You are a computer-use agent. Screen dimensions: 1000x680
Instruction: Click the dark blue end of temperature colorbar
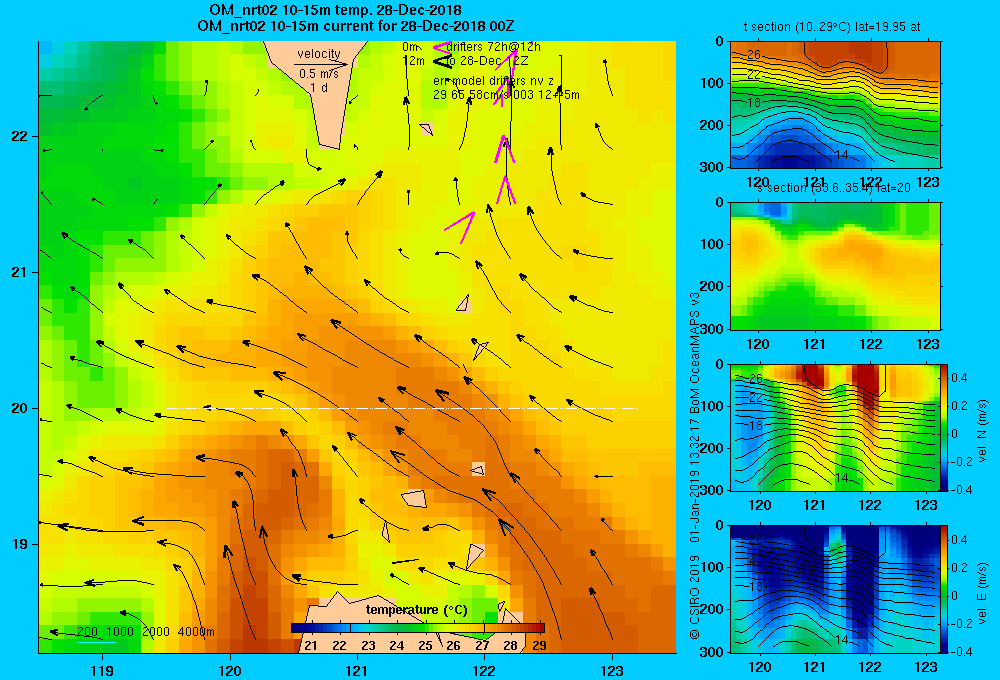(x=297, y=628)
